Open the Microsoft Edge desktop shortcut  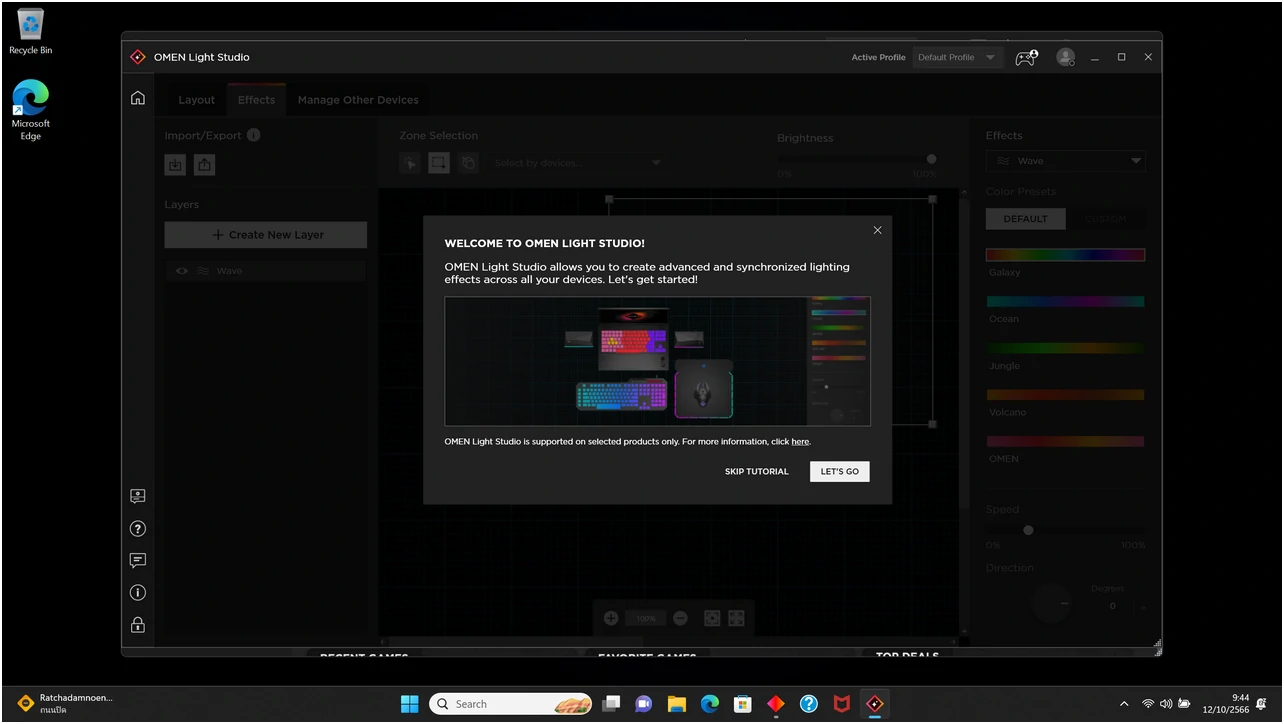31,110
